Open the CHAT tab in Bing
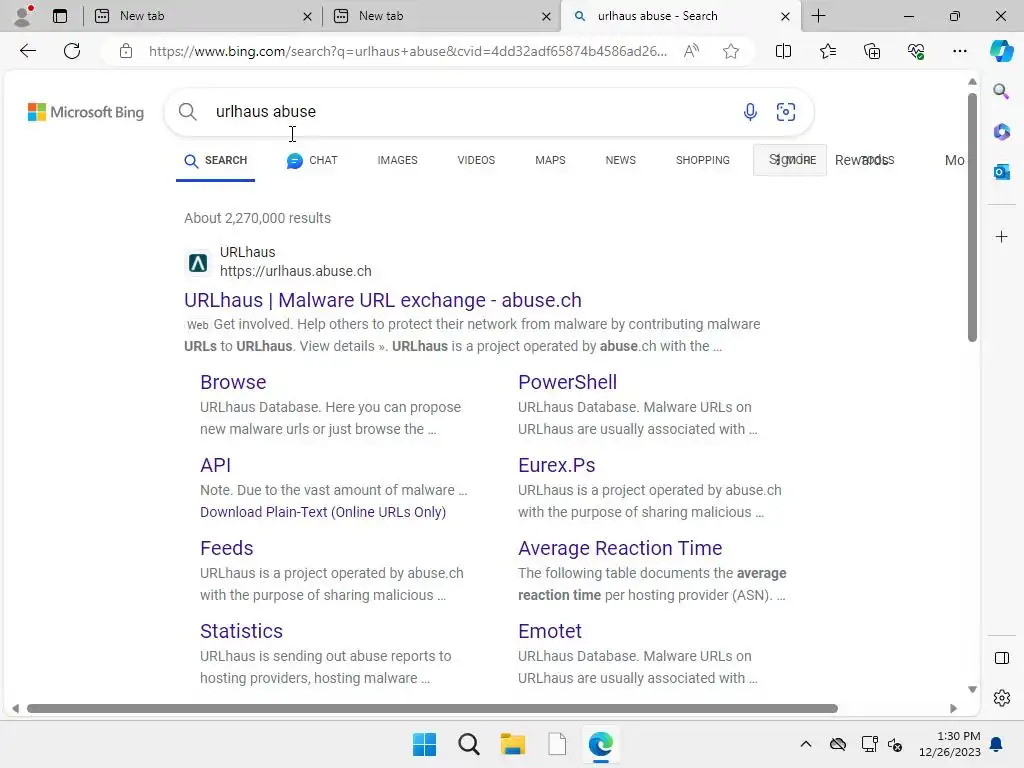 (x=312, y=161)
